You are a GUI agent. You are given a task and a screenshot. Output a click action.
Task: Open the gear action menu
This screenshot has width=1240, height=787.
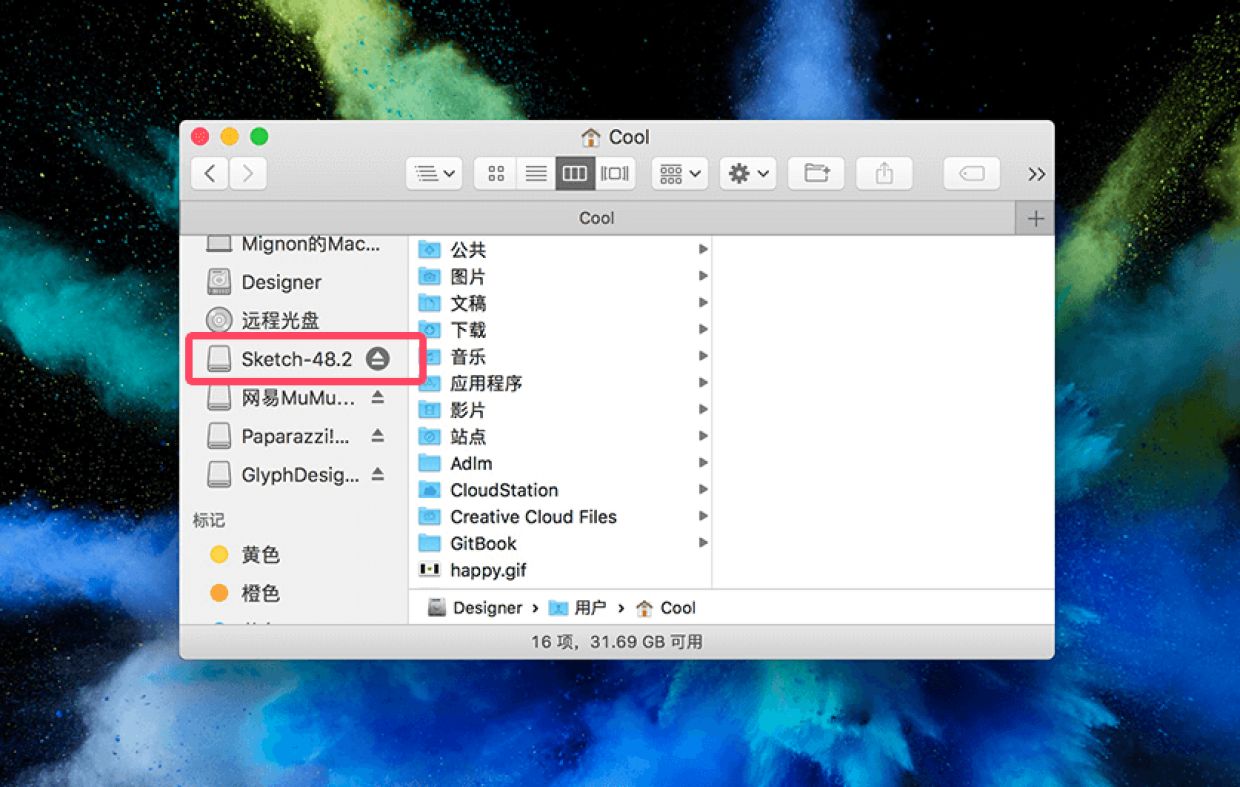tap(748, 173)
